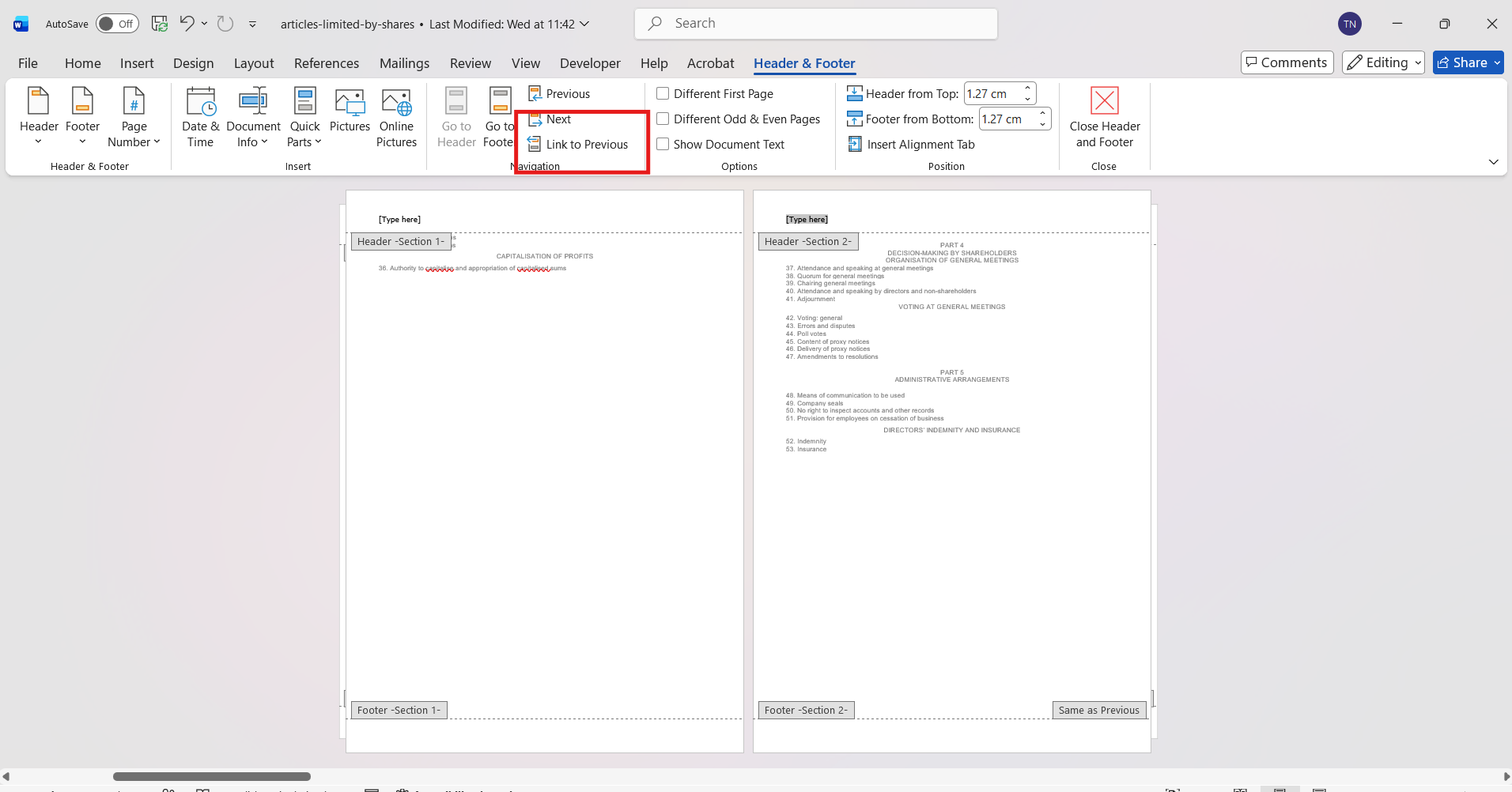Click Insert Alignment Tab
1512x792 pixels.
[x=911, y=145]
